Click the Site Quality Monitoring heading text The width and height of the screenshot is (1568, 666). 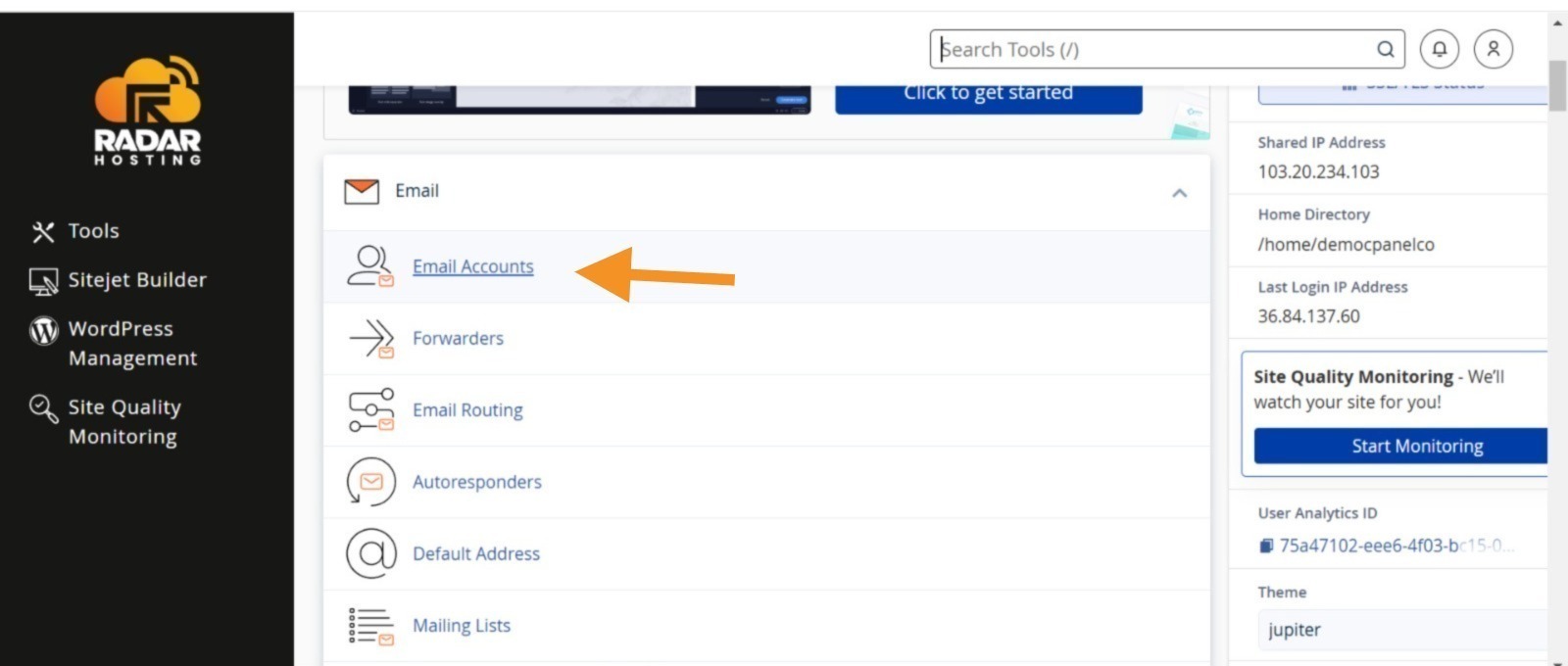coord(1353,377)
